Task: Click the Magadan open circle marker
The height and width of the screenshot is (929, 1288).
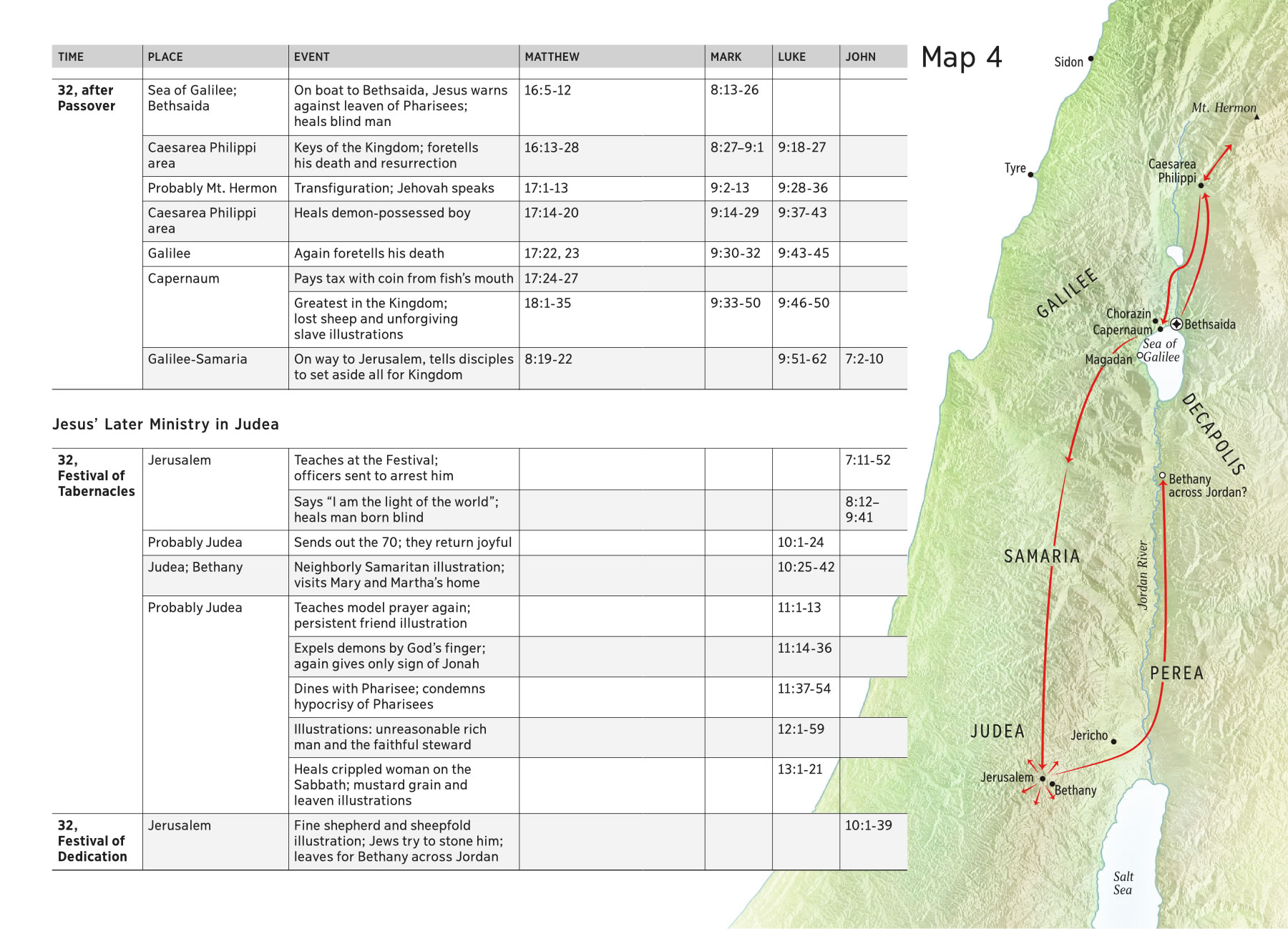Action: coord(1140,356)
